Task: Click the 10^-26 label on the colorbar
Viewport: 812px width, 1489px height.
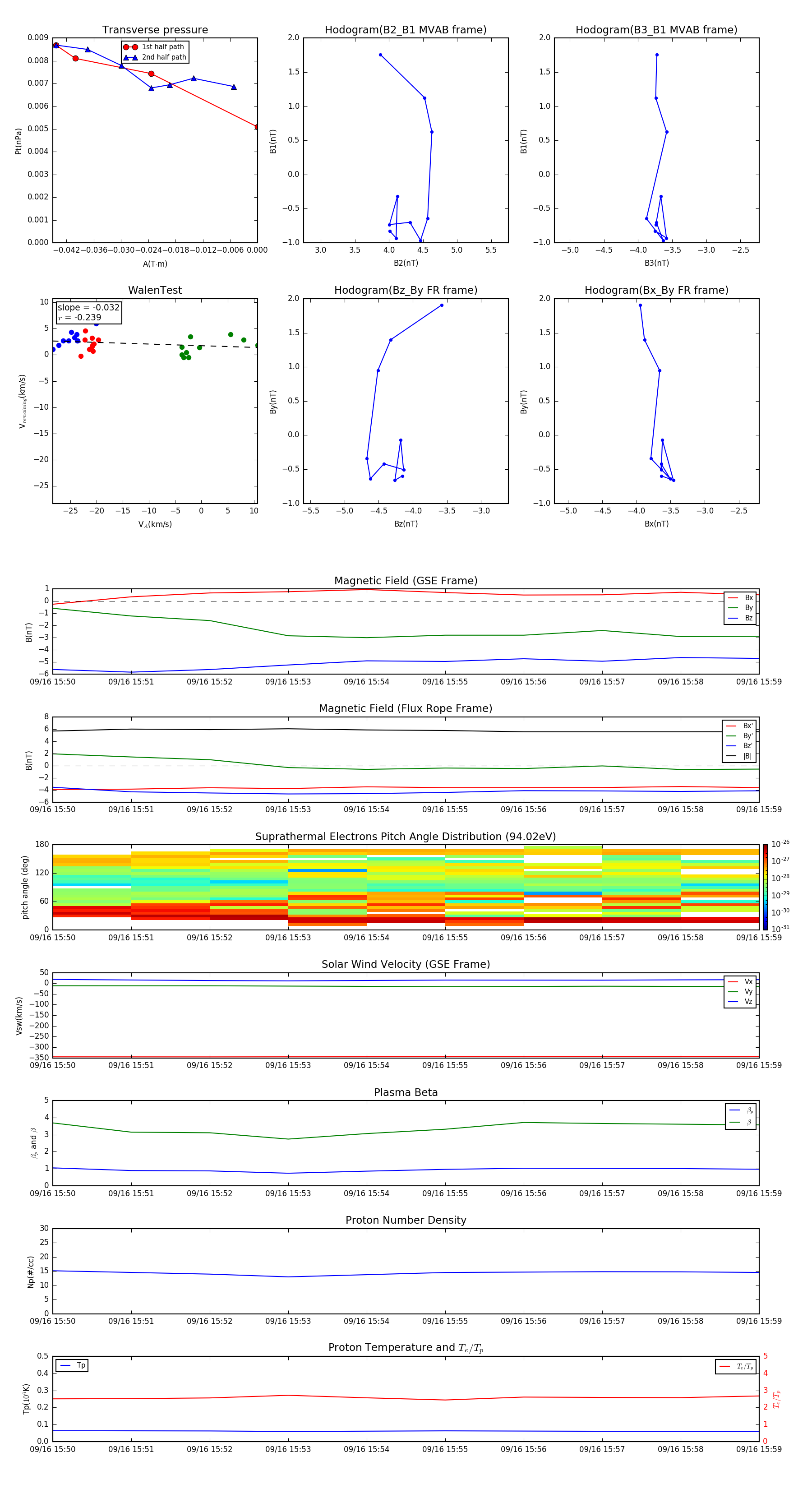Action: tap(780, 844)
